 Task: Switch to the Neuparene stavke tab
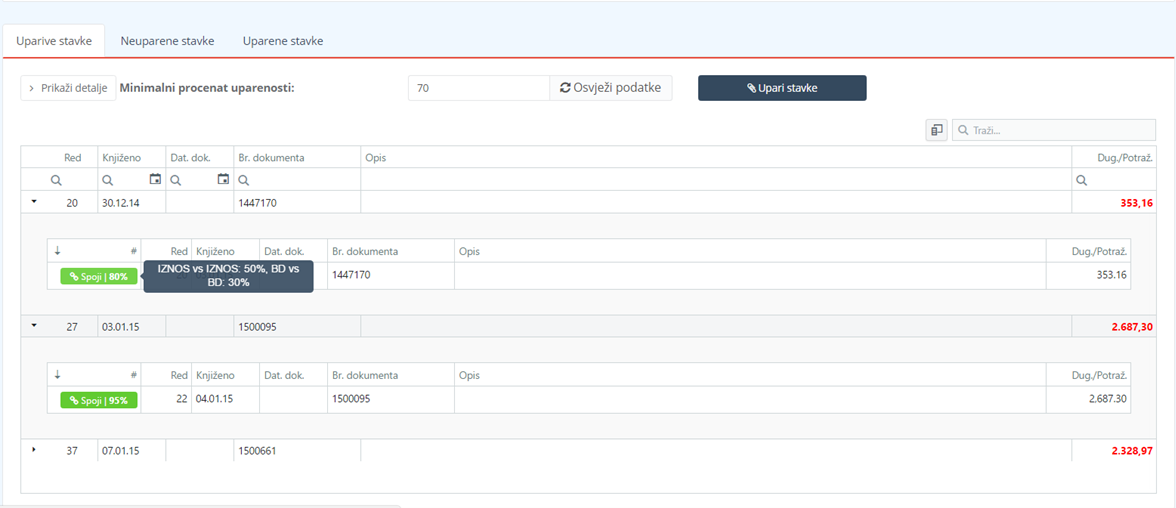coord(167,41)
